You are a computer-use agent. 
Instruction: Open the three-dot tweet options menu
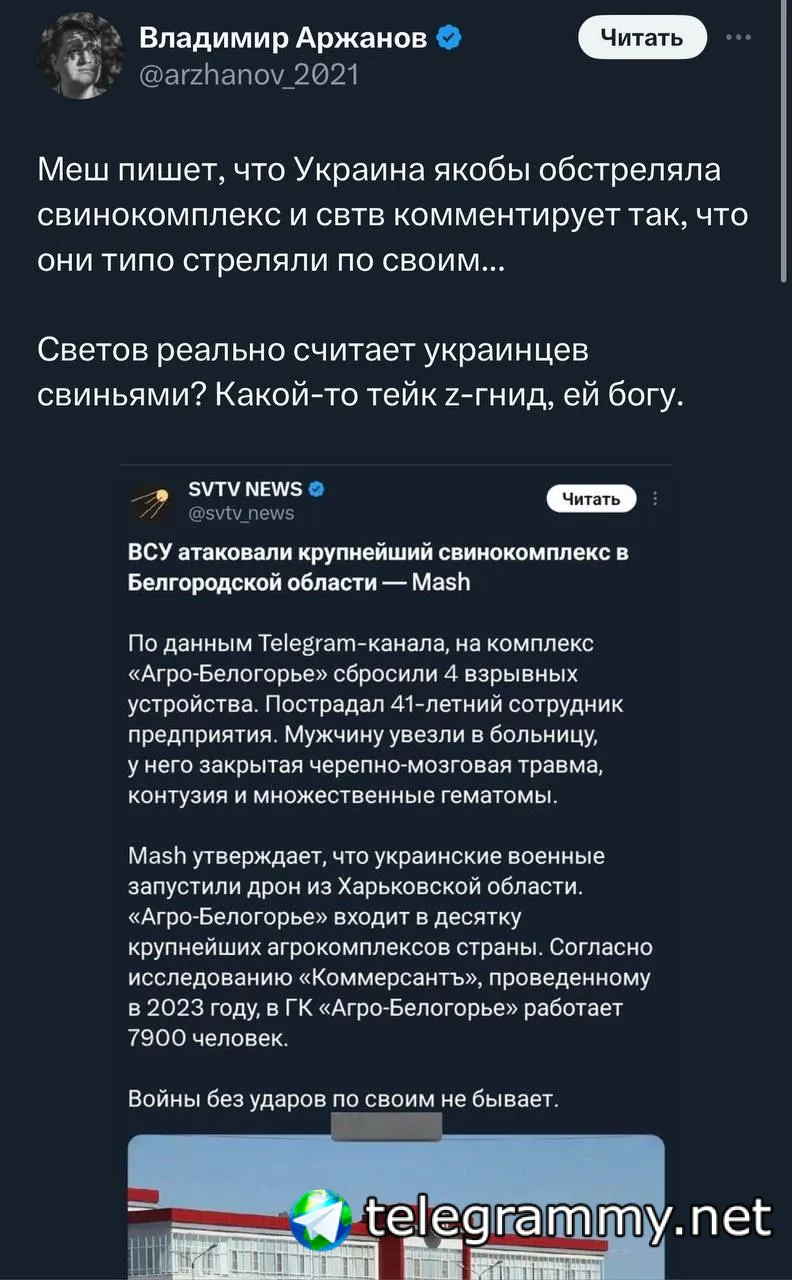[739, 37]
